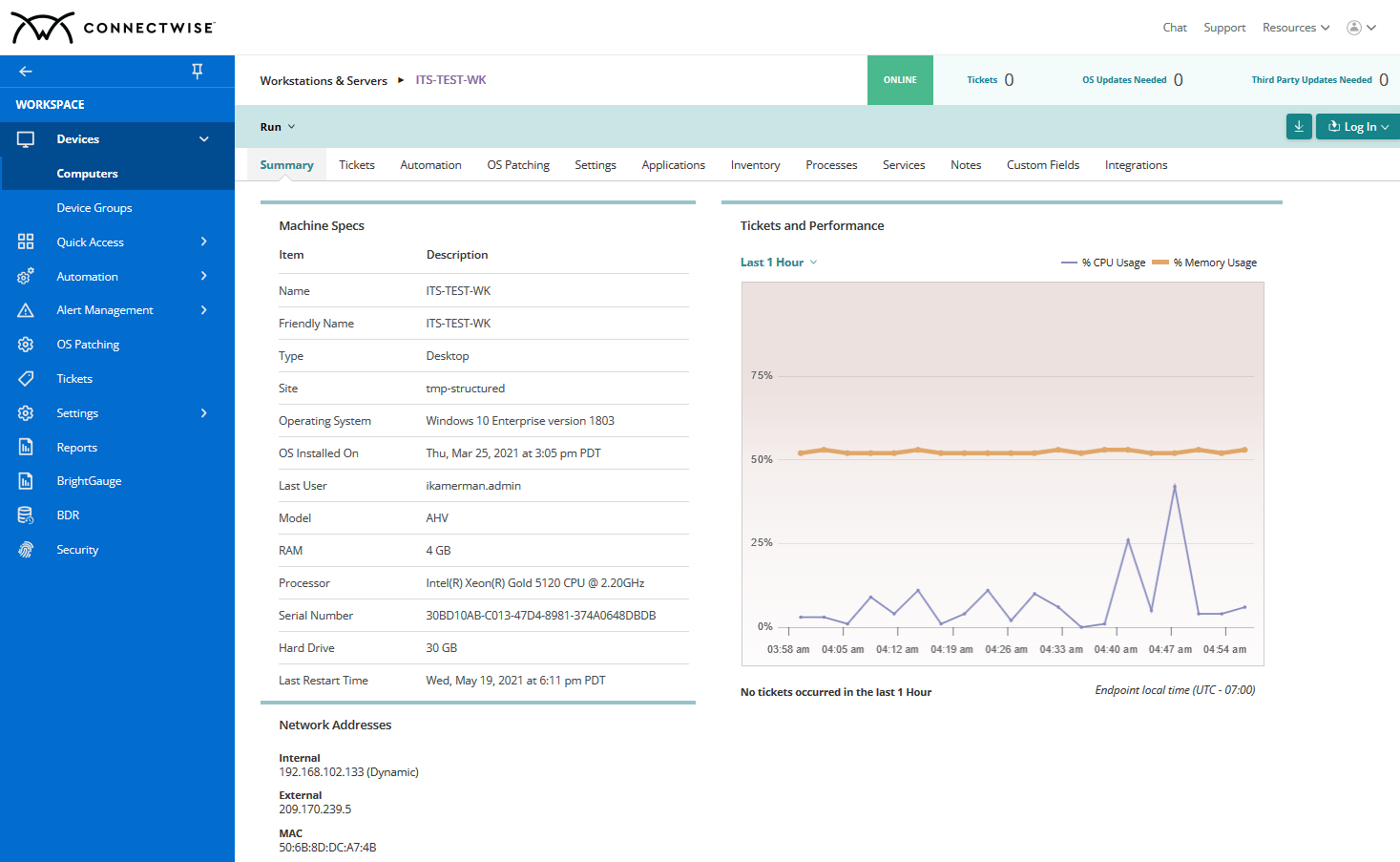Expand the Last 1 Hour time range selector

click(778, 262)
